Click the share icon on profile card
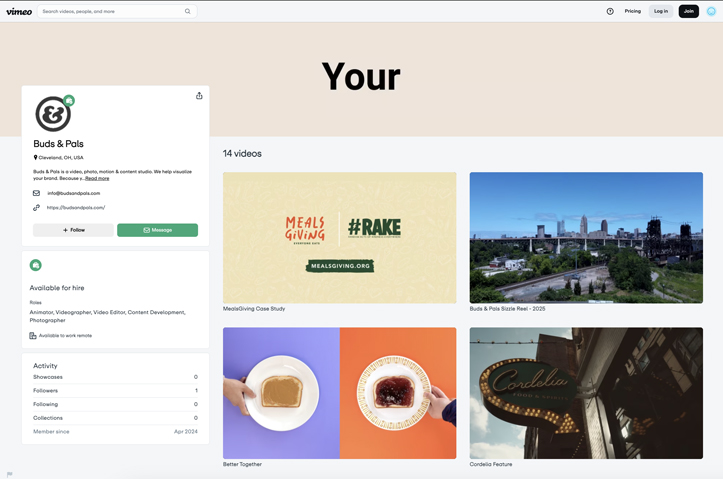Image resolution: width=723 pixels, height=479 pixels. (x=199, y=96)
